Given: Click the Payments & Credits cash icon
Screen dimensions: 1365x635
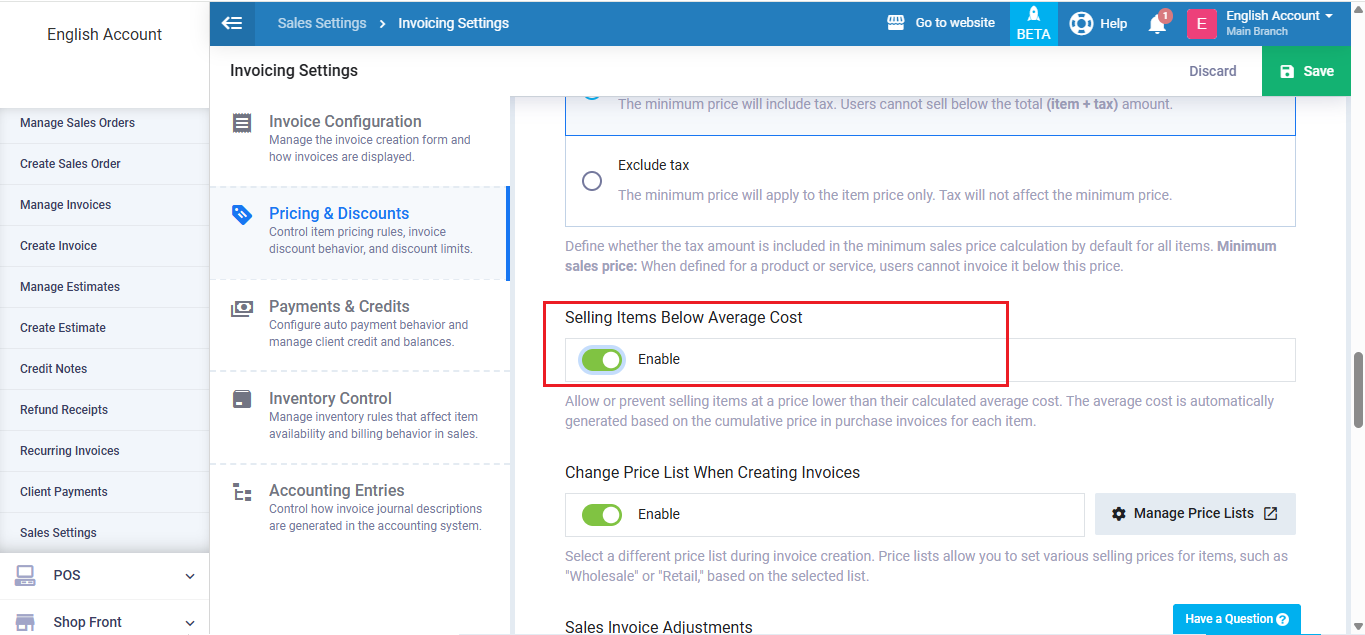Looking at the screenshot, I should tap(241, 308).
